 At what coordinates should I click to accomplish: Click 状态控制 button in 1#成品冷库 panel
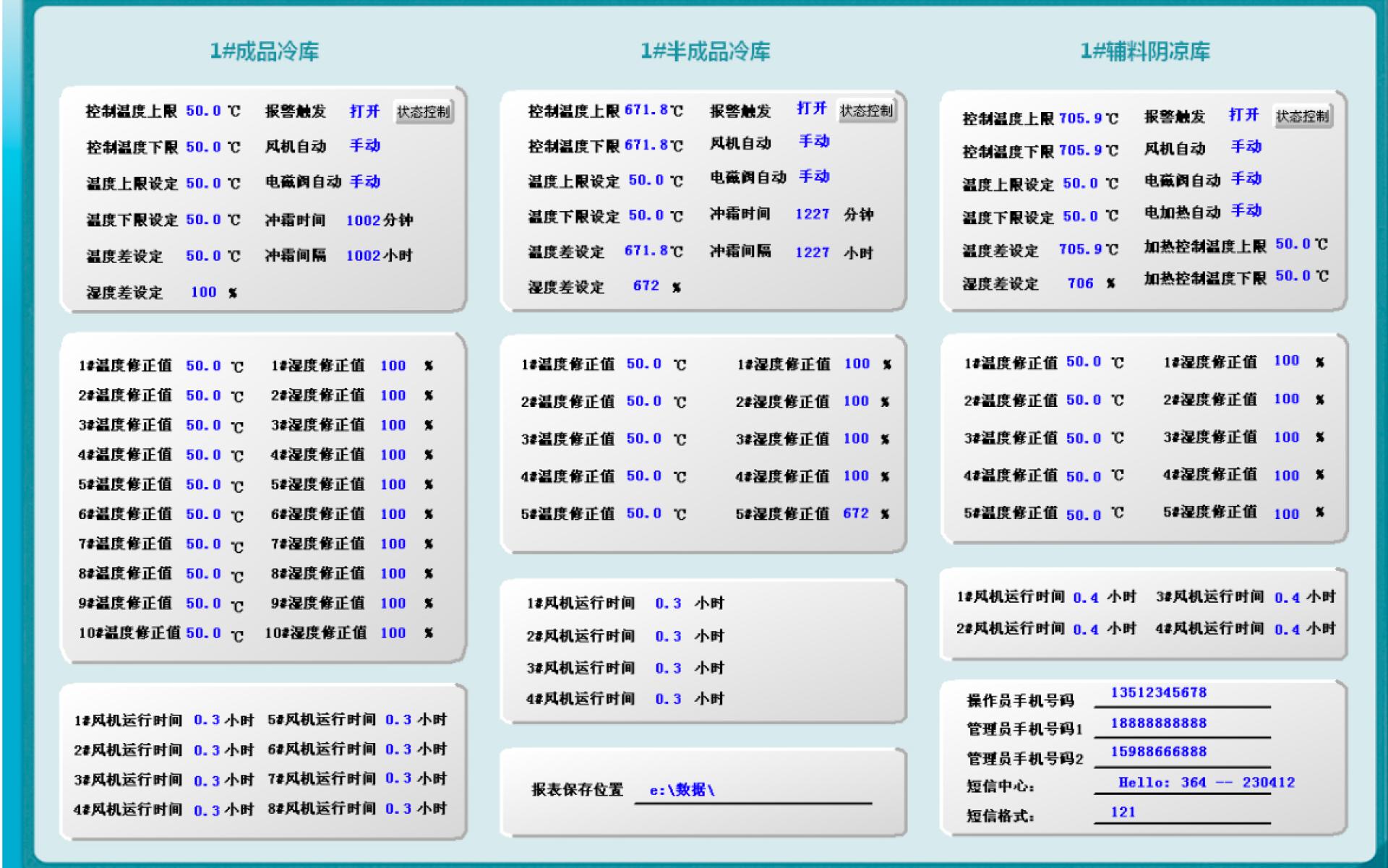(x=424, y=112)
